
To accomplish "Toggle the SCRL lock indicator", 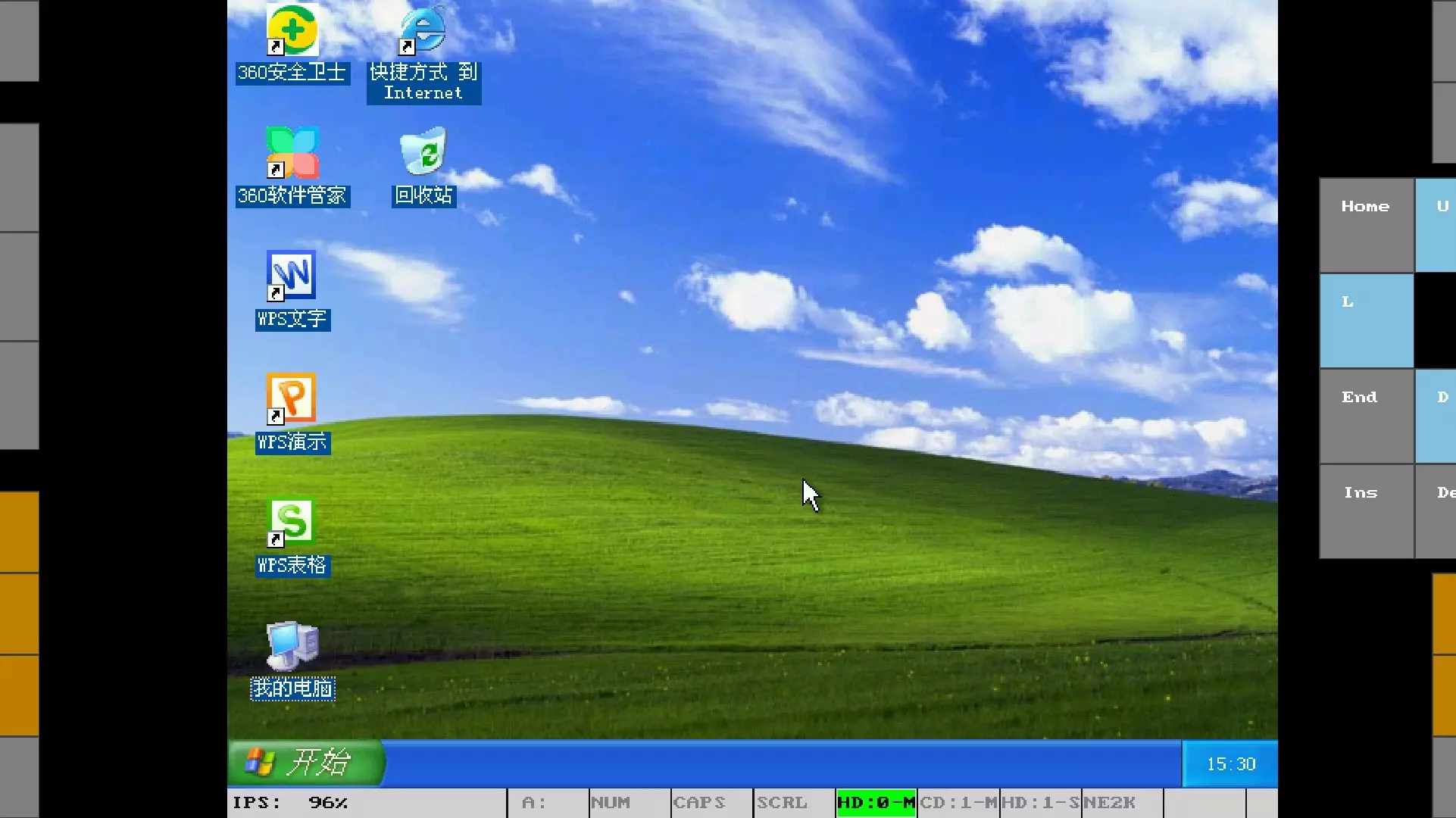I will (795, 803).
